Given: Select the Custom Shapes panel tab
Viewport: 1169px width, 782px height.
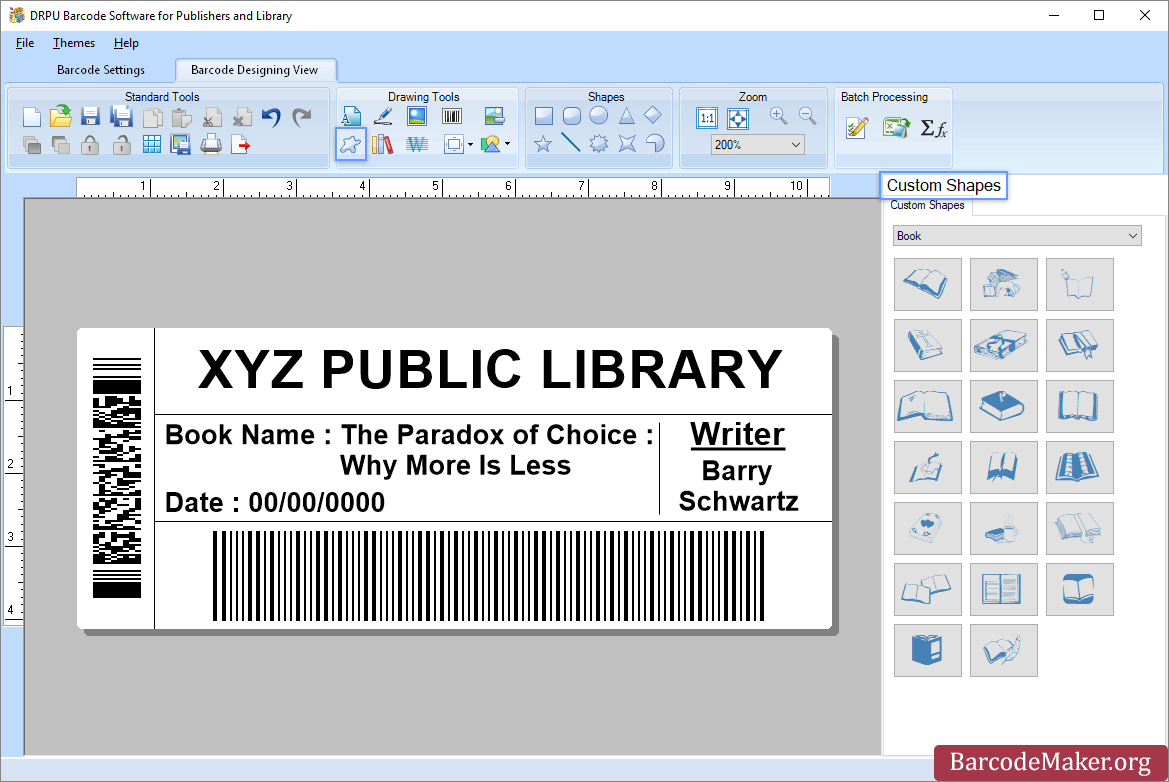Looking at the screenshot, I should (x=927, y=206).
